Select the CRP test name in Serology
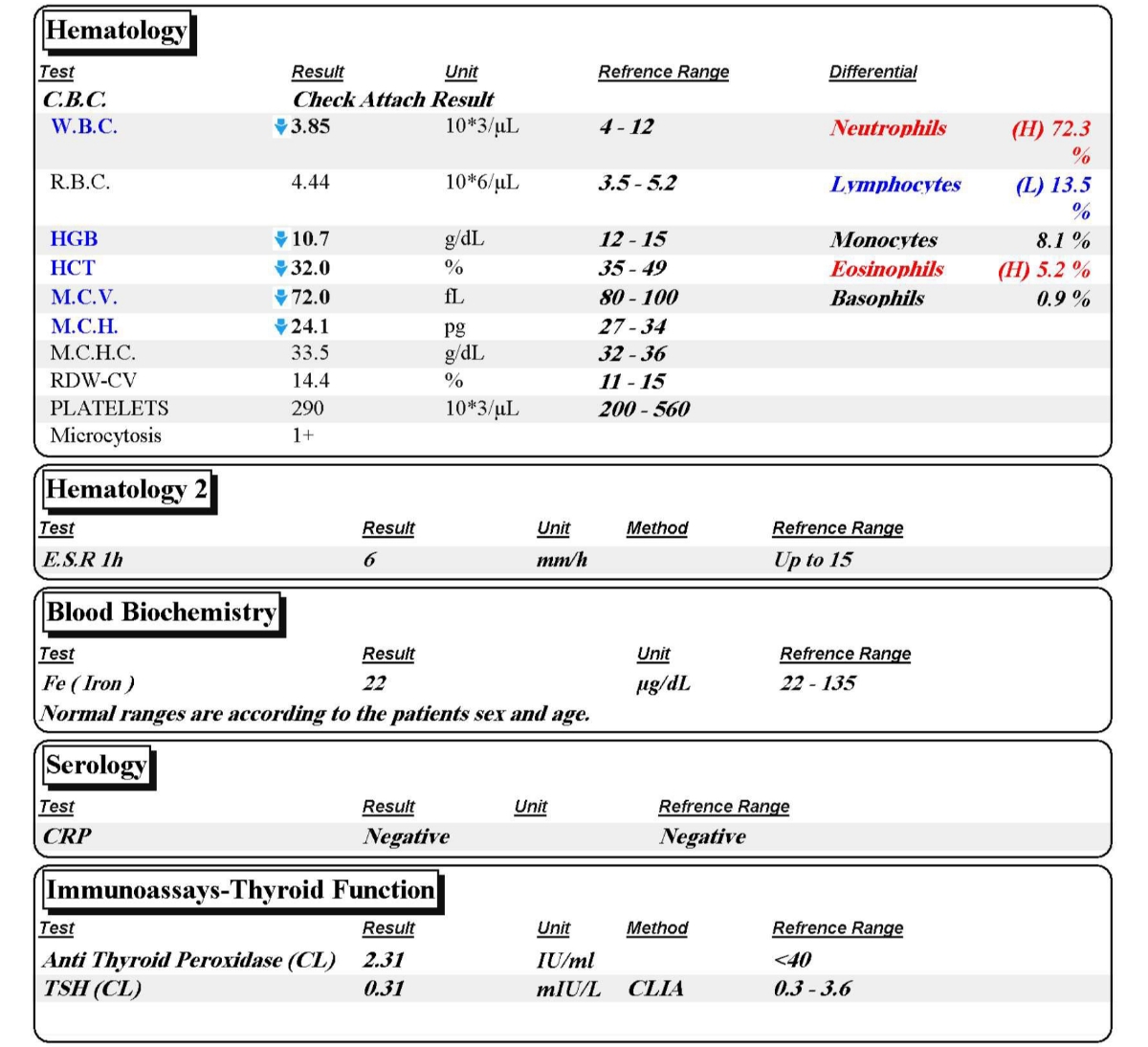This screenshot has width=1148, height=1047. [67, 836]
